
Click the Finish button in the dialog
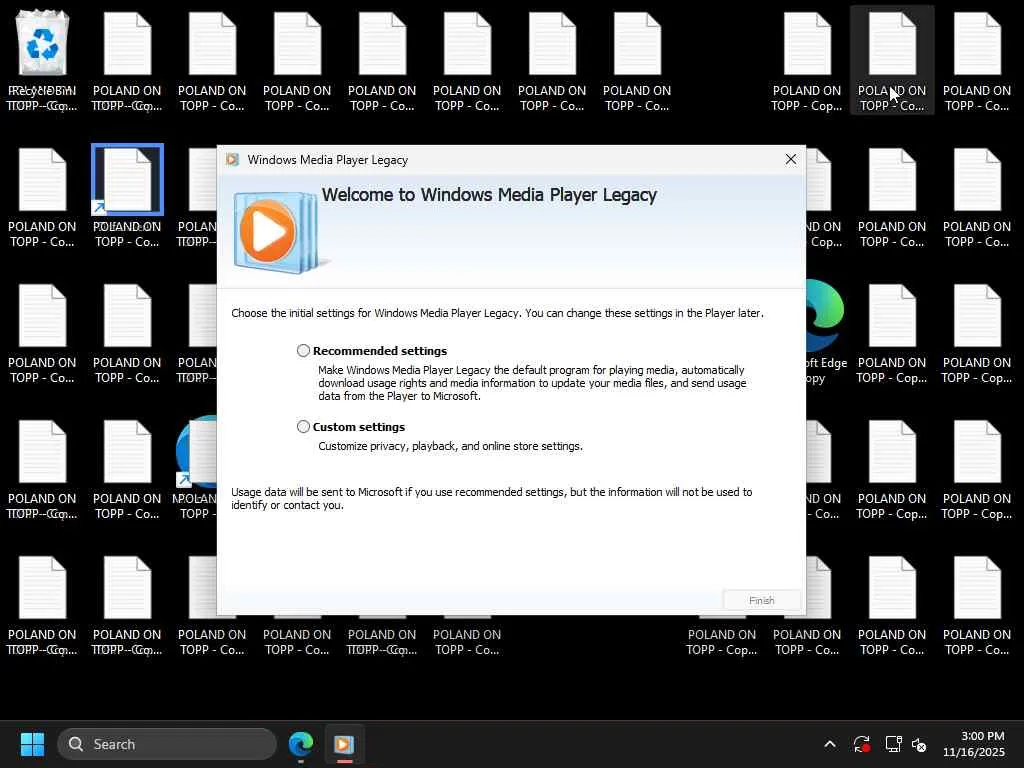point(761,600)
